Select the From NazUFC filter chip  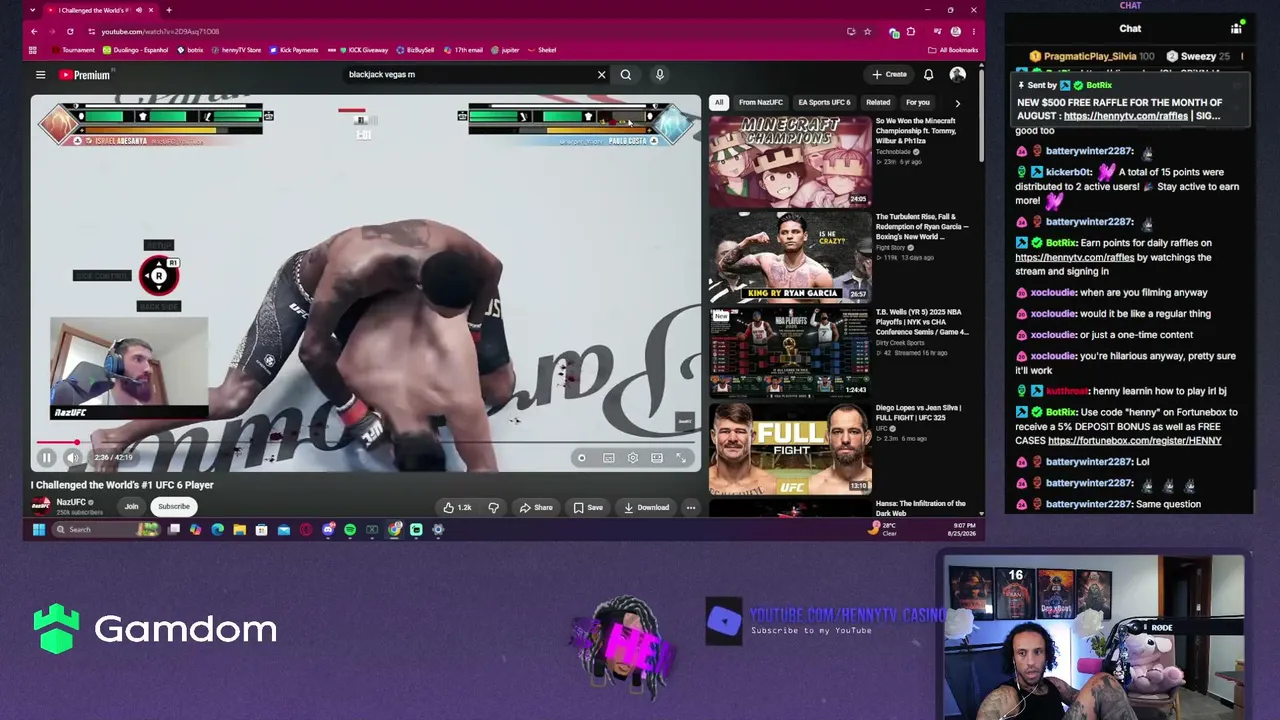[761, 102]
